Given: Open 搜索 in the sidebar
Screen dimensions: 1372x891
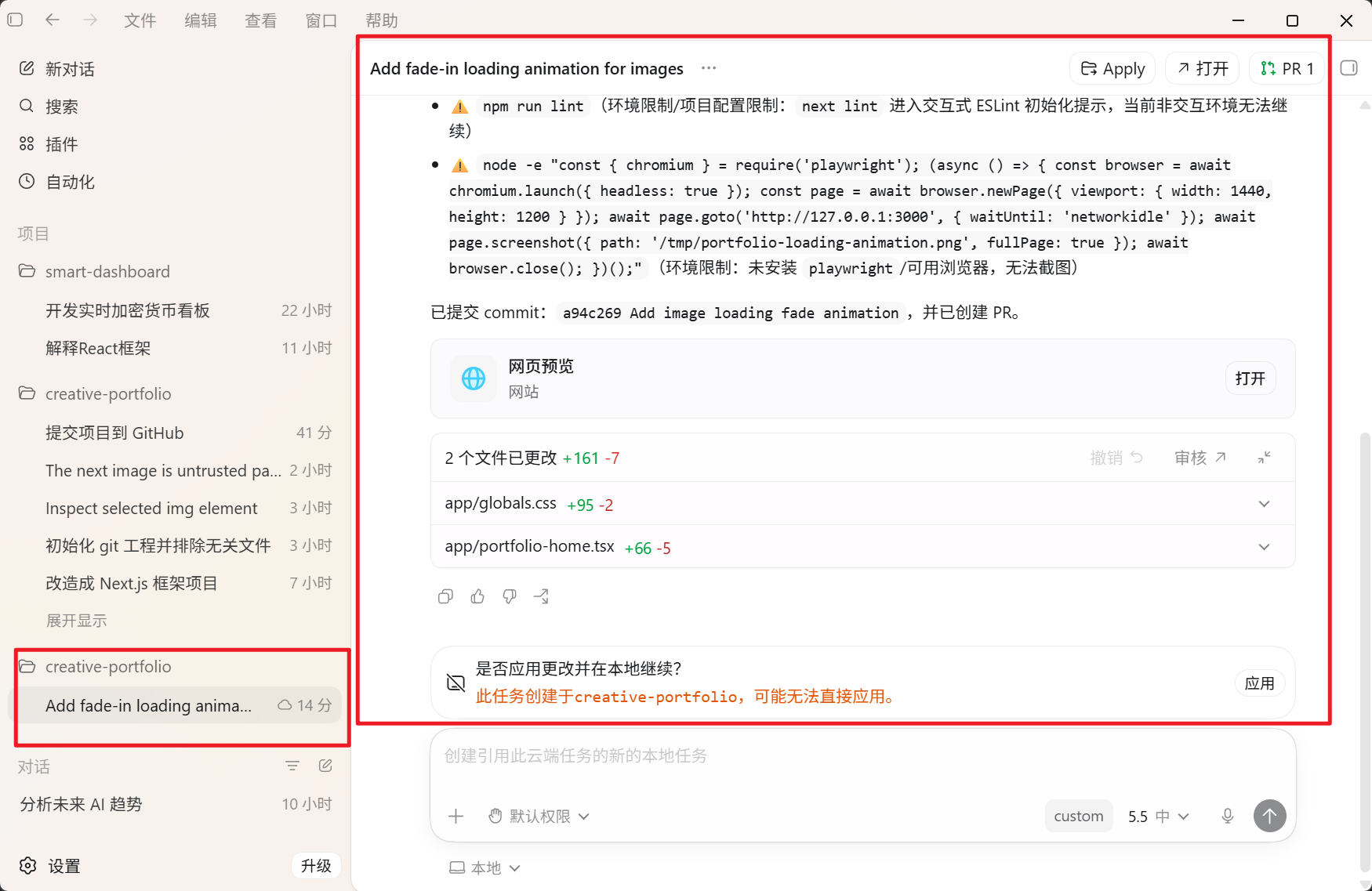Looking at the screenshot, I should tap(176, 107).
